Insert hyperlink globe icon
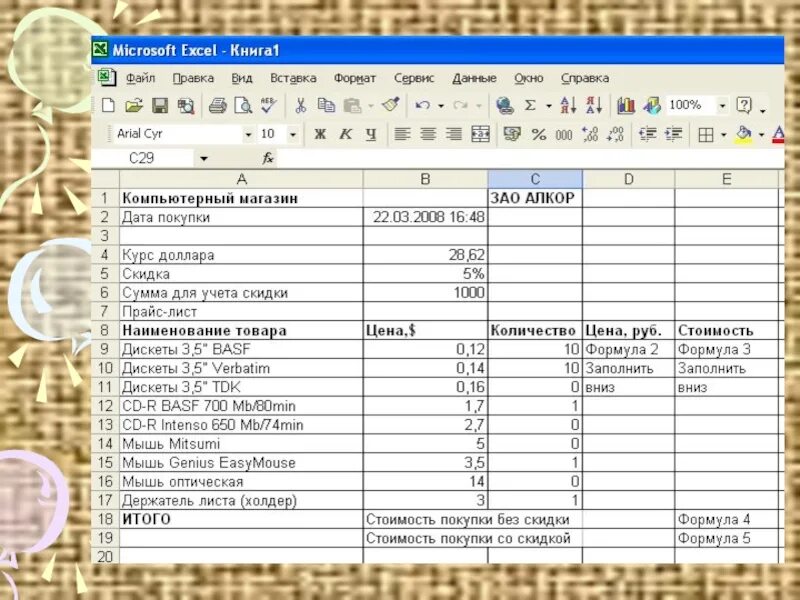The width and height of the screenshot is (800, 600). point(505,106)
